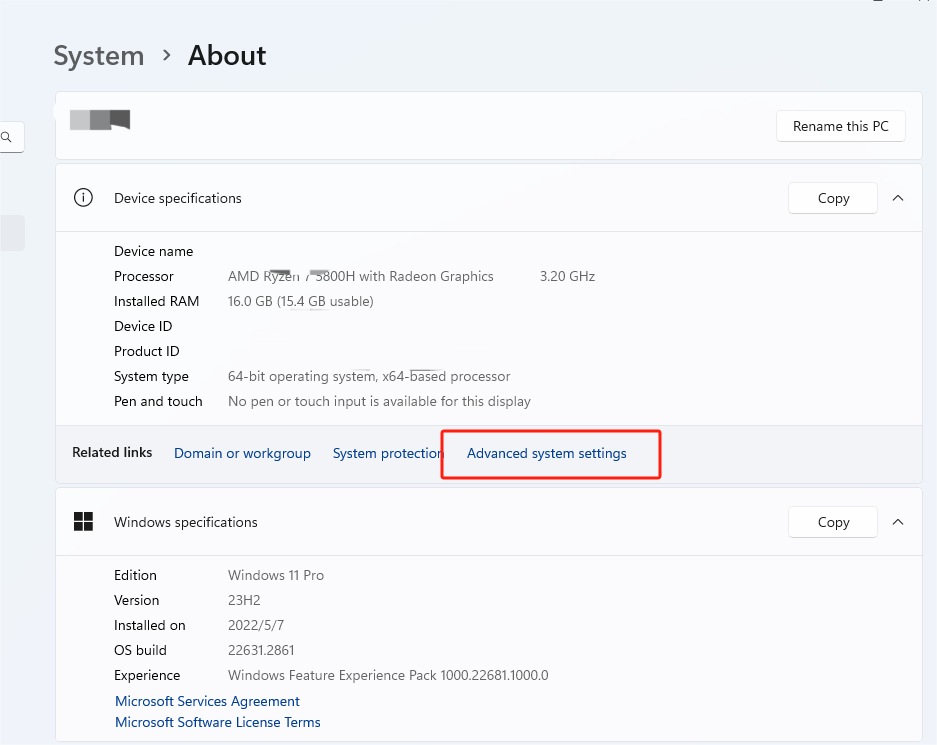This screenshot has height=745, width=937.
Task: Click the search magnifier icon
Action: [7, 137]
